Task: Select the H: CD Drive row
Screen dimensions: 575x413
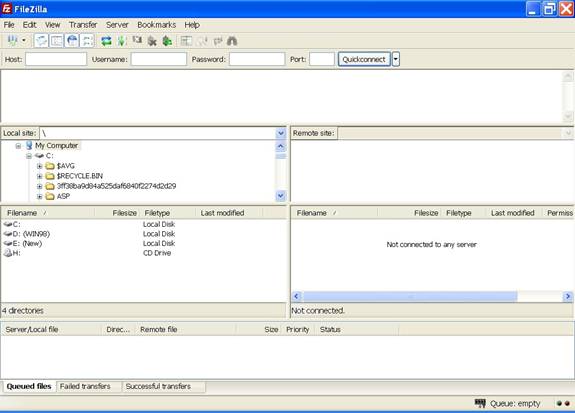Action: [143, 253]
